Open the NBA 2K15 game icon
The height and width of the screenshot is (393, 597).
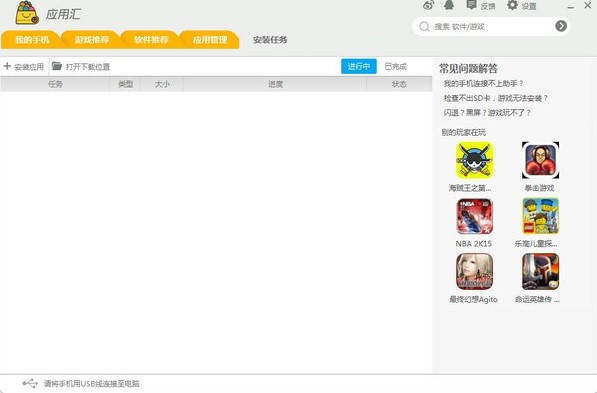coord(474,216)
